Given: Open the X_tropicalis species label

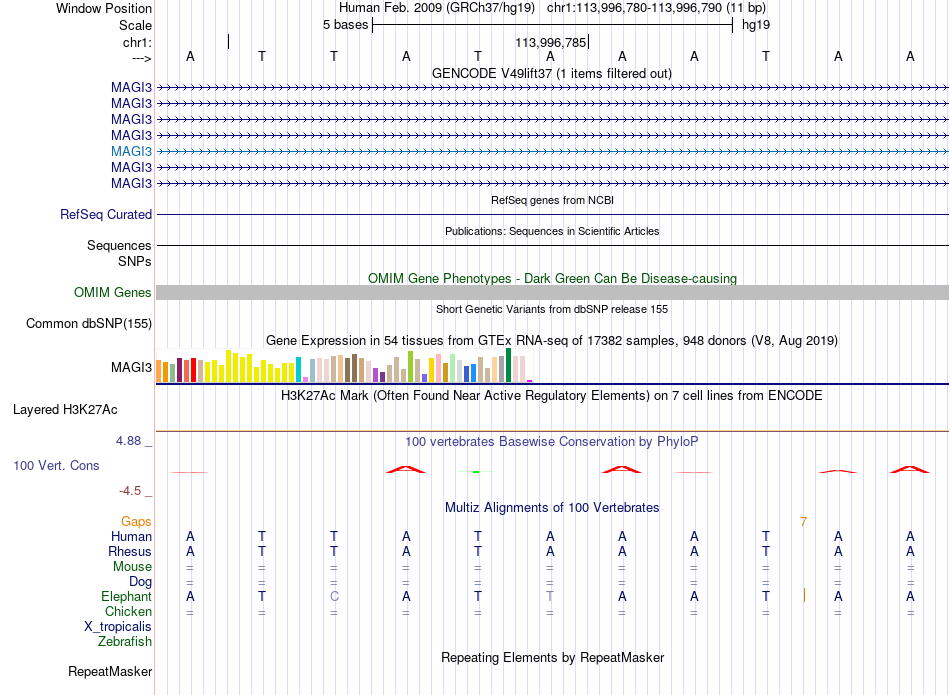Looking at the screenshot, I should 118,627.
